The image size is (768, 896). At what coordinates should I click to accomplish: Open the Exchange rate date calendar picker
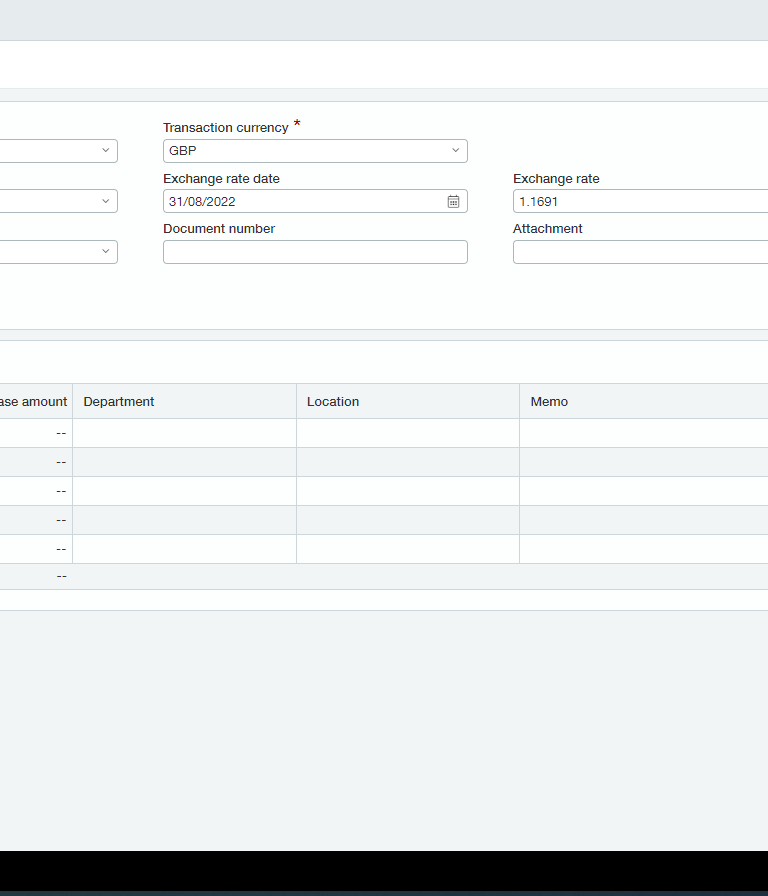pos(453,202)
